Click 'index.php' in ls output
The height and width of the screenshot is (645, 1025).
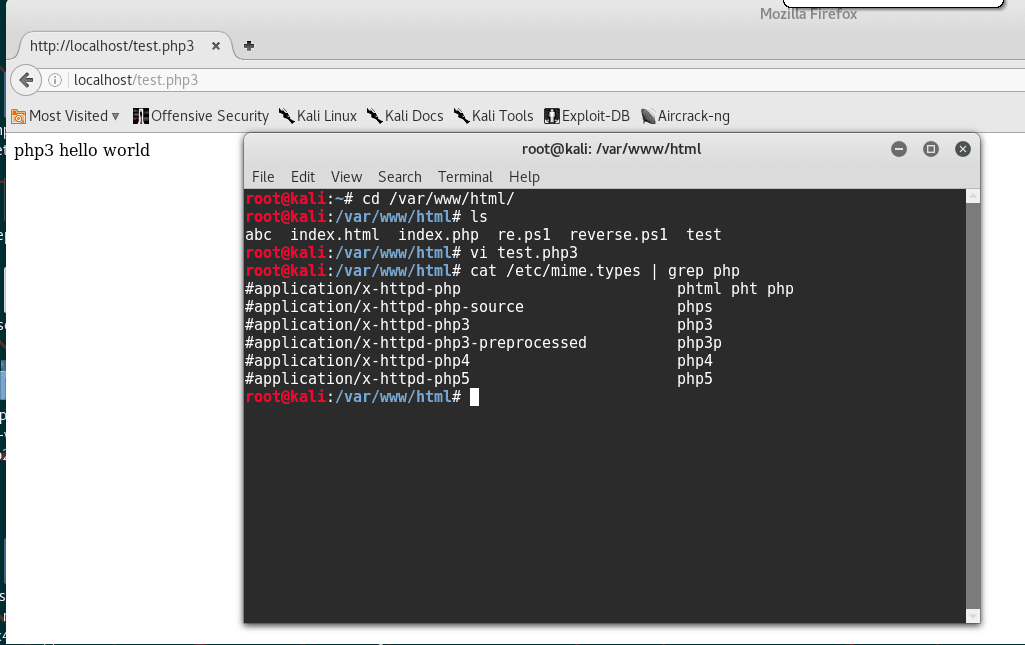click(x=439, y=235)
